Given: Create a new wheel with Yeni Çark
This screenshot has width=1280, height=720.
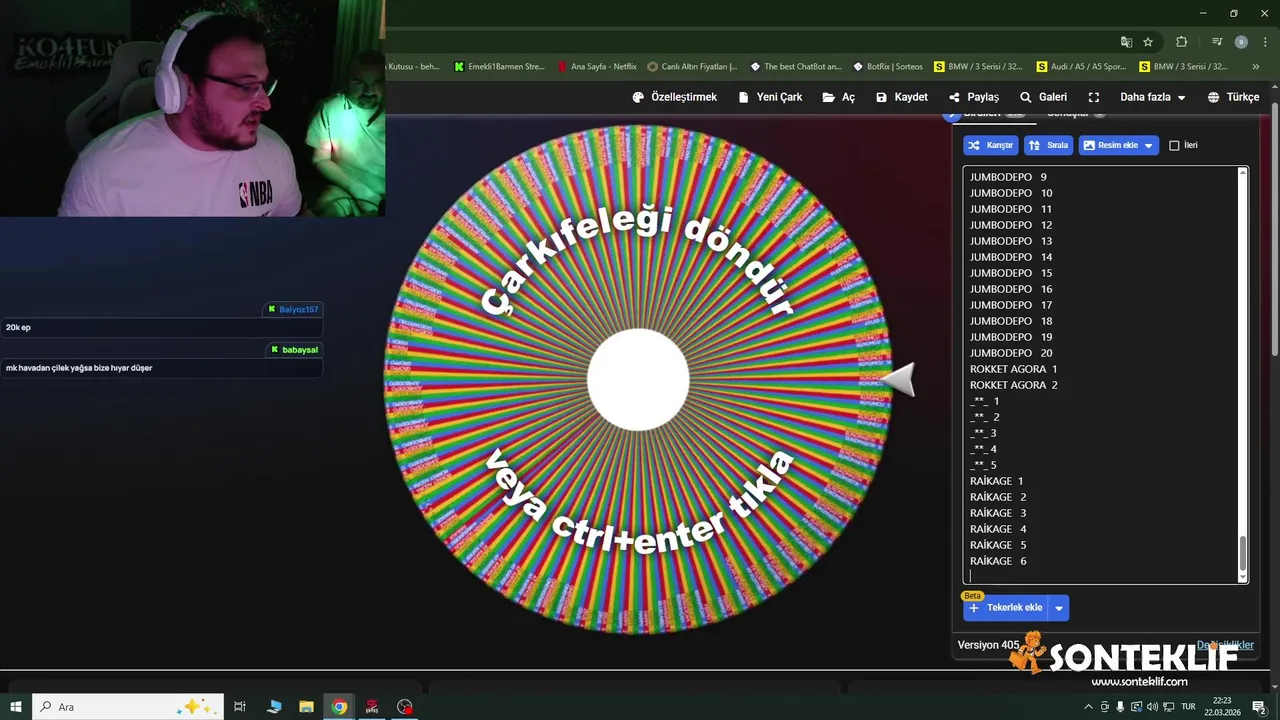Looking at the screenshot, I should pyautogui.click(x=770, y=97).
